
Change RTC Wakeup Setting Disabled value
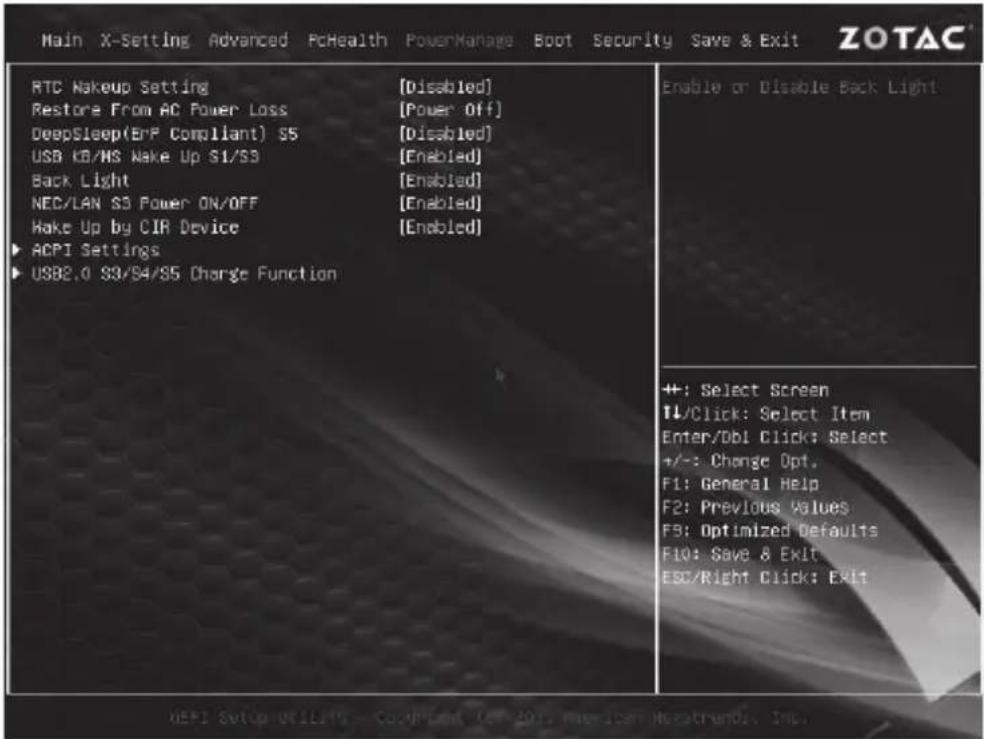(446, 87)
